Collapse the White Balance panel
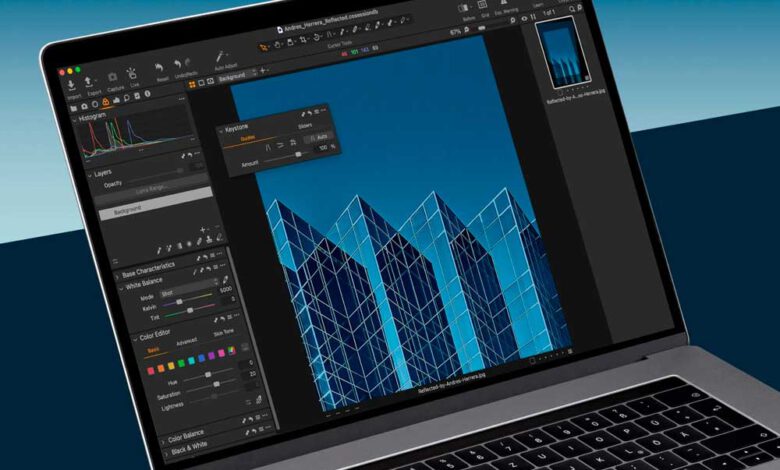This screenshot has width=780, height=470. point(121,288)
